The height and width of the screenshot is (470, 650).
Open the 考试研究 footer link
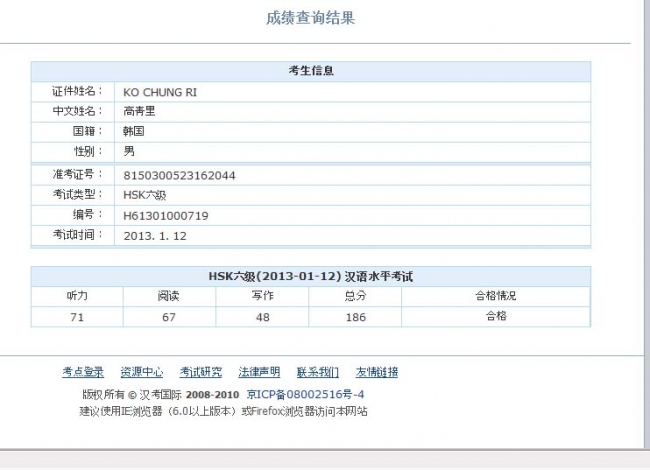(x=201, y=372)
